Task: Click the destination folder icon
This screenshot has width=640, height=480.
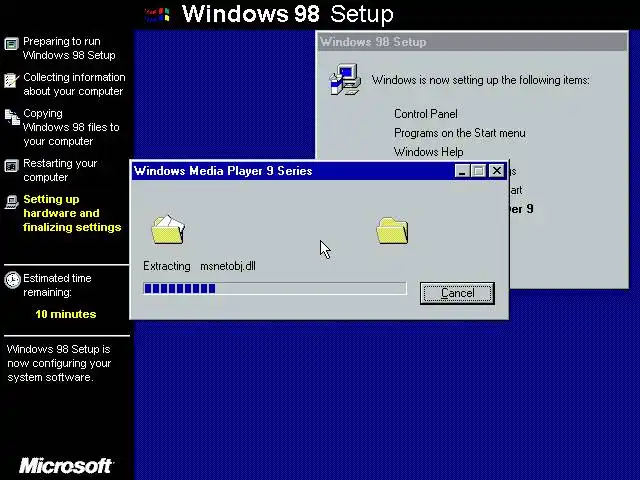Action: (392, 231)
